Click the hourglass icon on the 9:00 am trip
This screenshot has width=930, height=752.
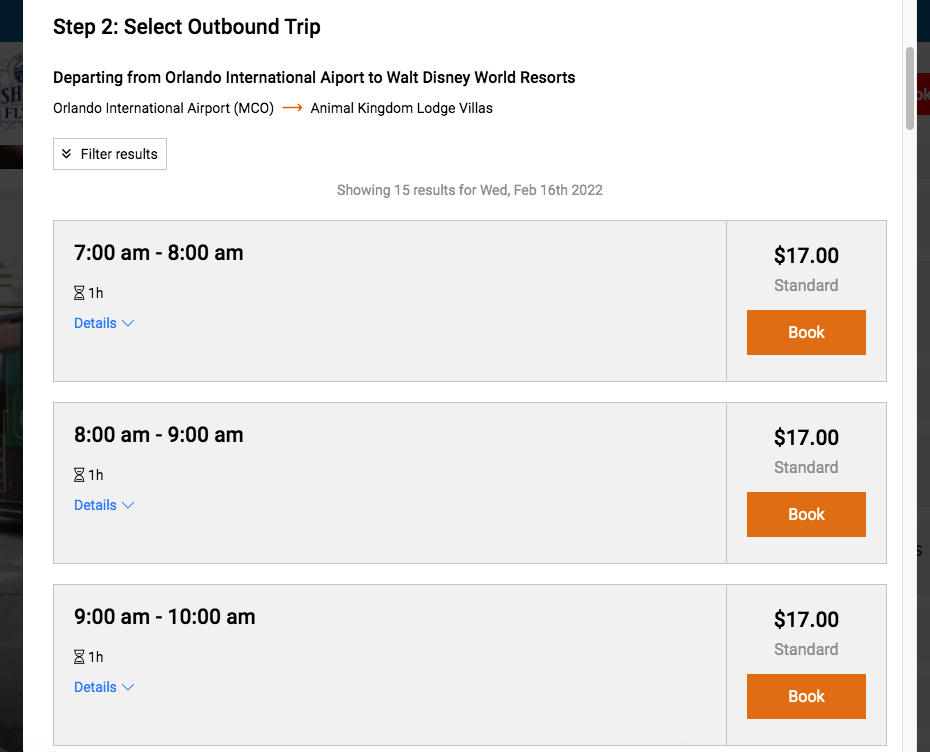point(80,657)
